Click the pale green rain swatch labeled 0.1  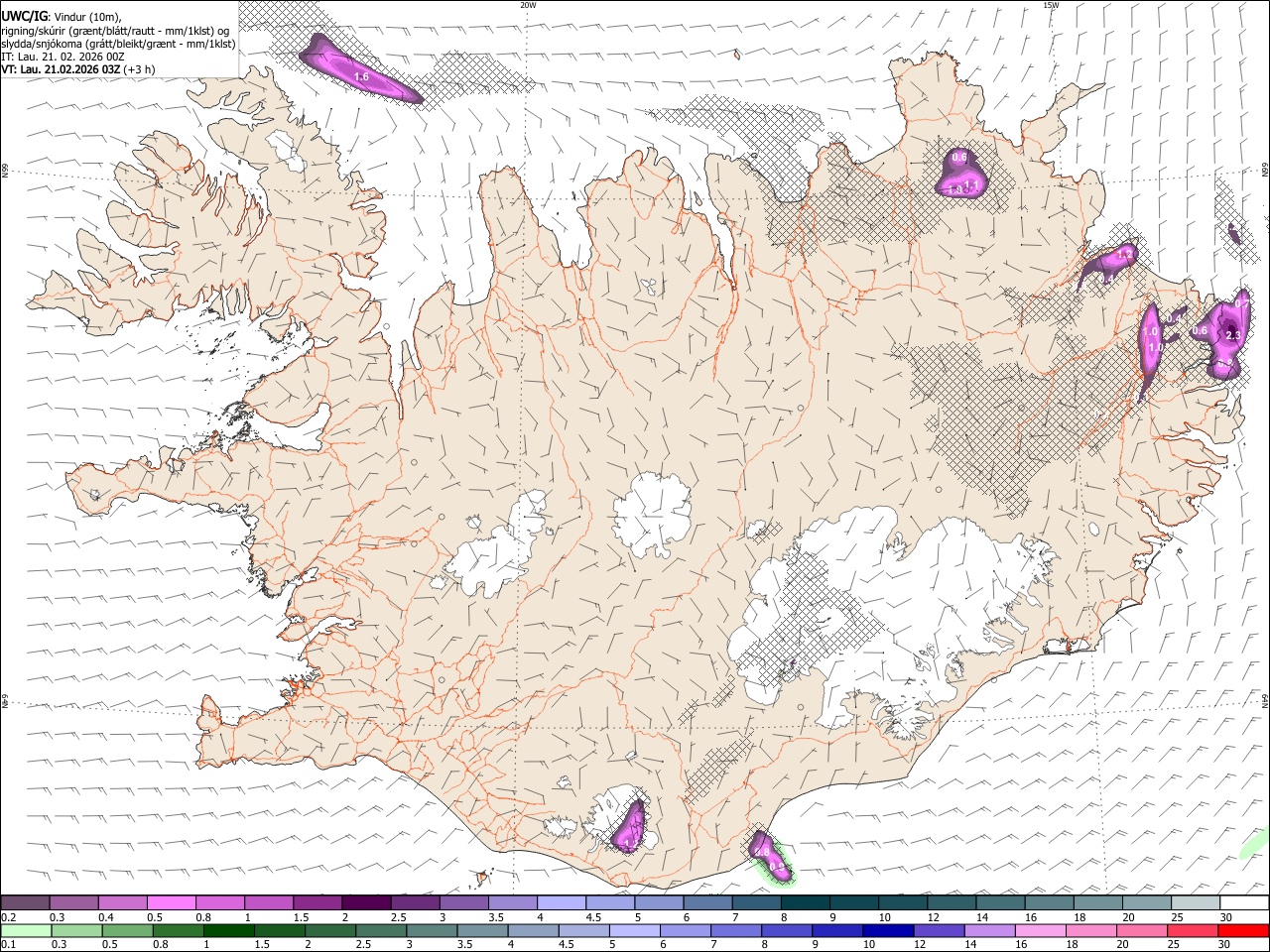(26, 930)
